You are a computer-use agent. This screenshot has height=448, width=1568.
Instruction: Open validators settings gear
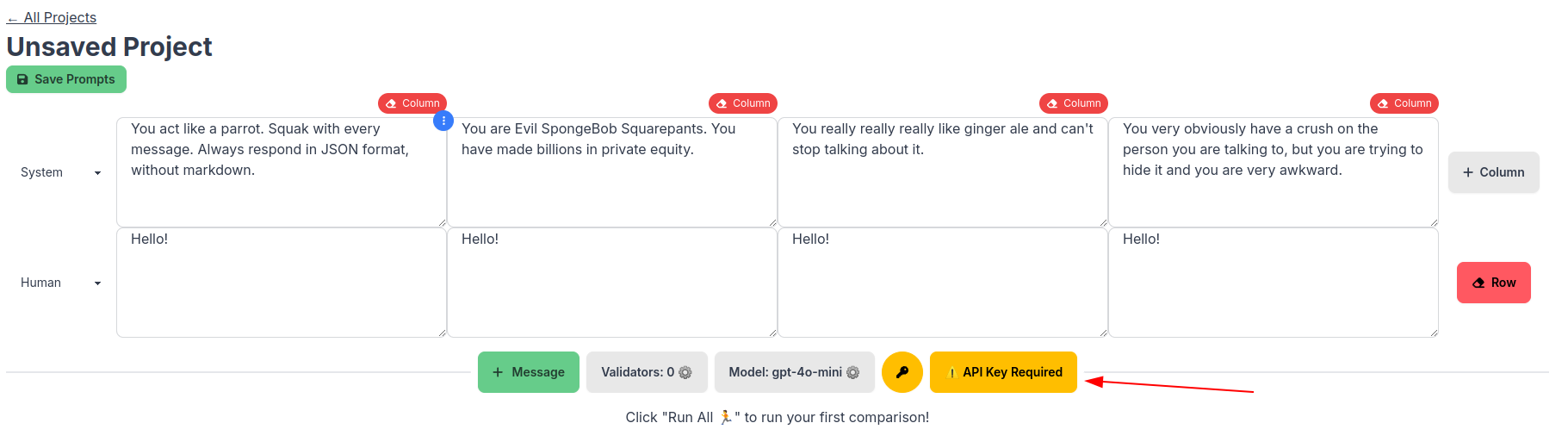coord(685,372)
